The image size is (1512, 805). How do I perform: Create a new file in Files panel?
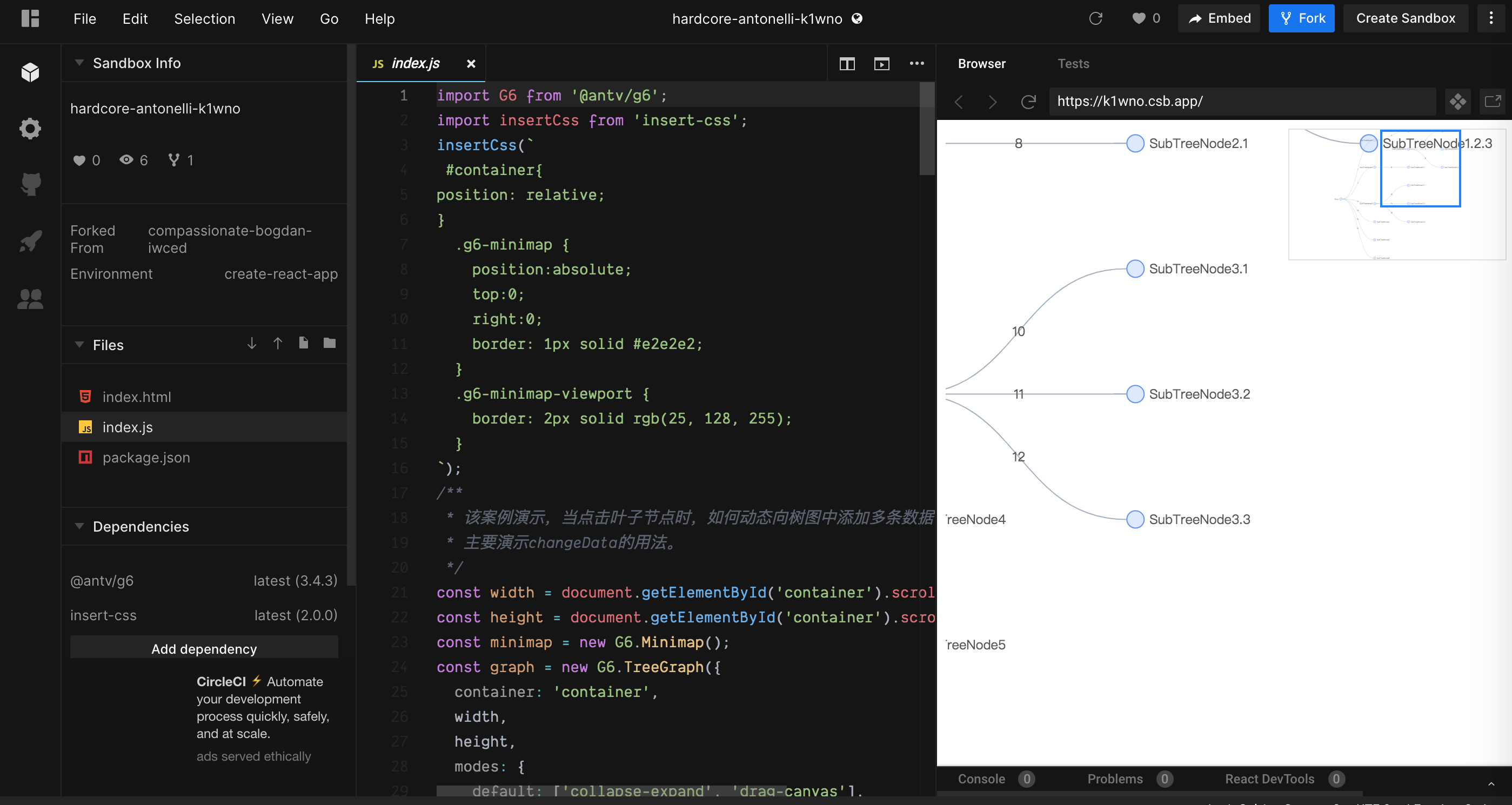click(304, 343)
